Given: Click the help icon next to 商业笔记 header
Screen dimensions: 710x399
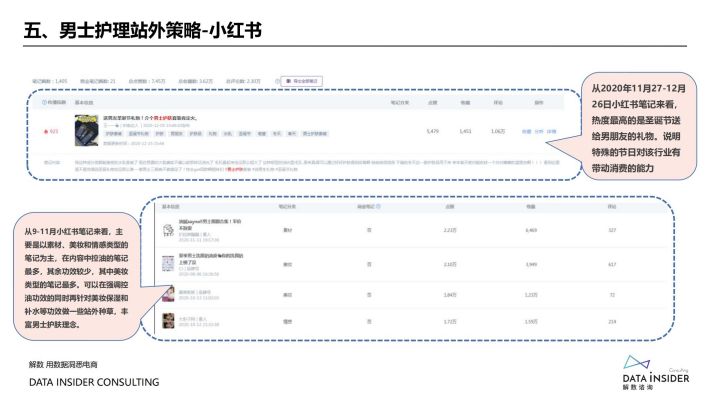Looking at the screenshot, I should 379,207.
